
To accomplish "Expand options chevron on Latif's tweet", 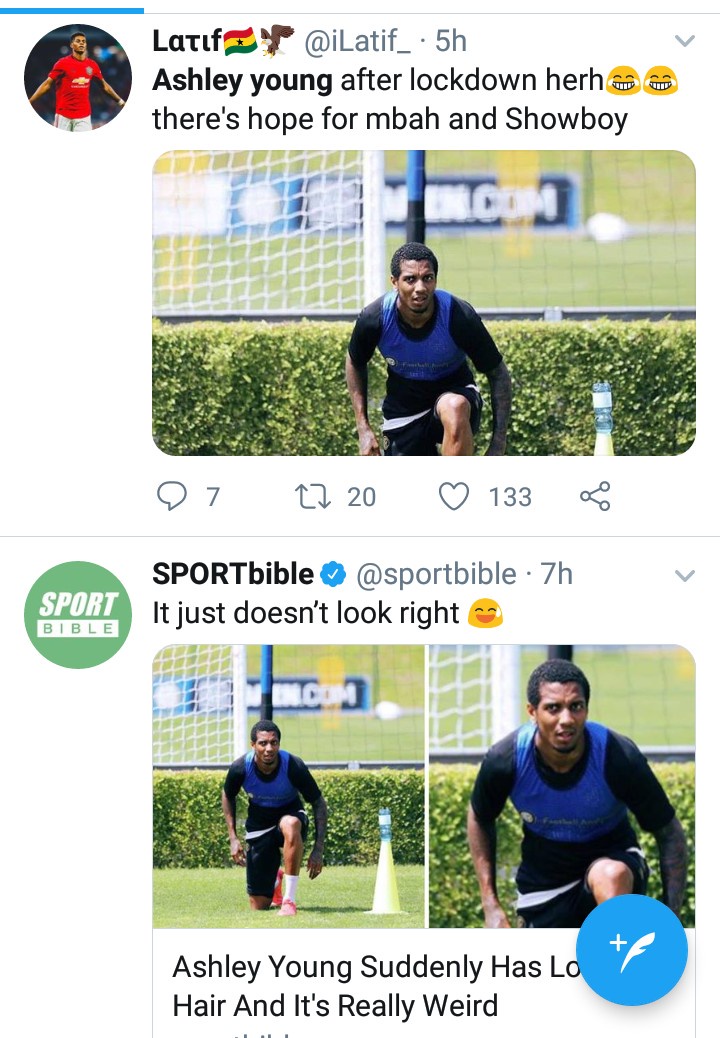I will 684,41.
